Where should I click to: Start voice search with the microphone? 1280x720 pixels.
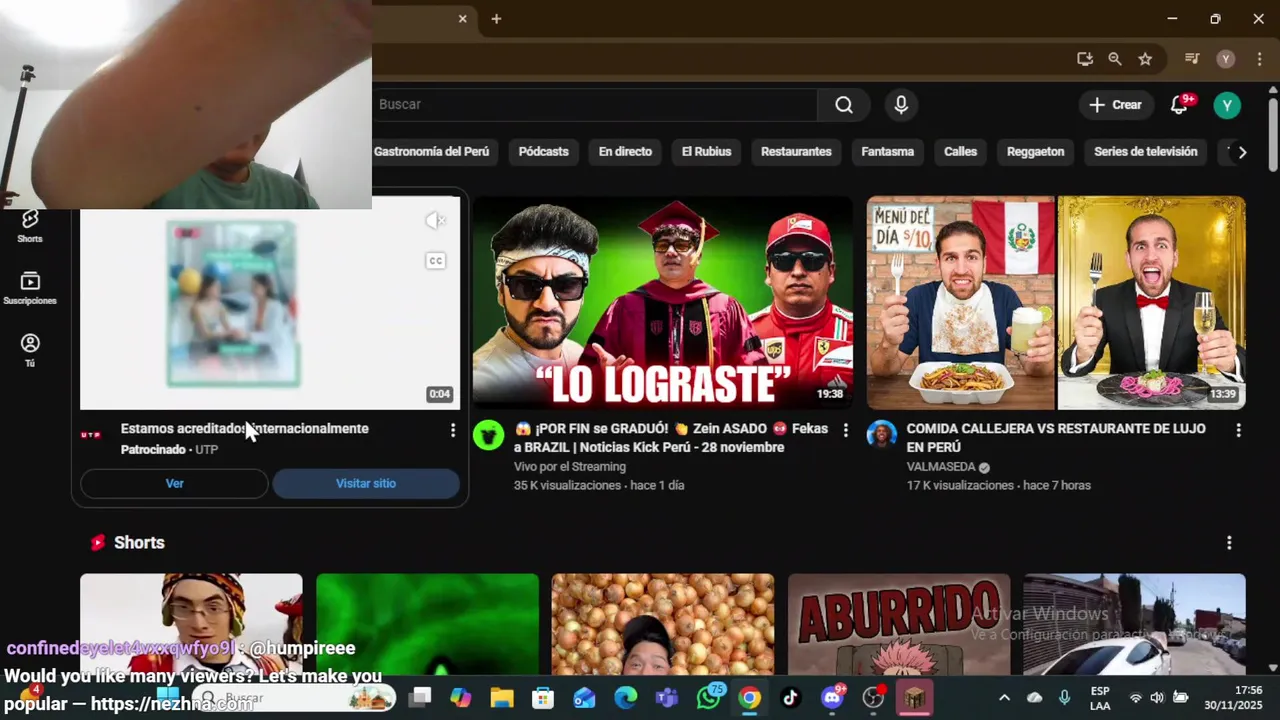tap(901, 105)
